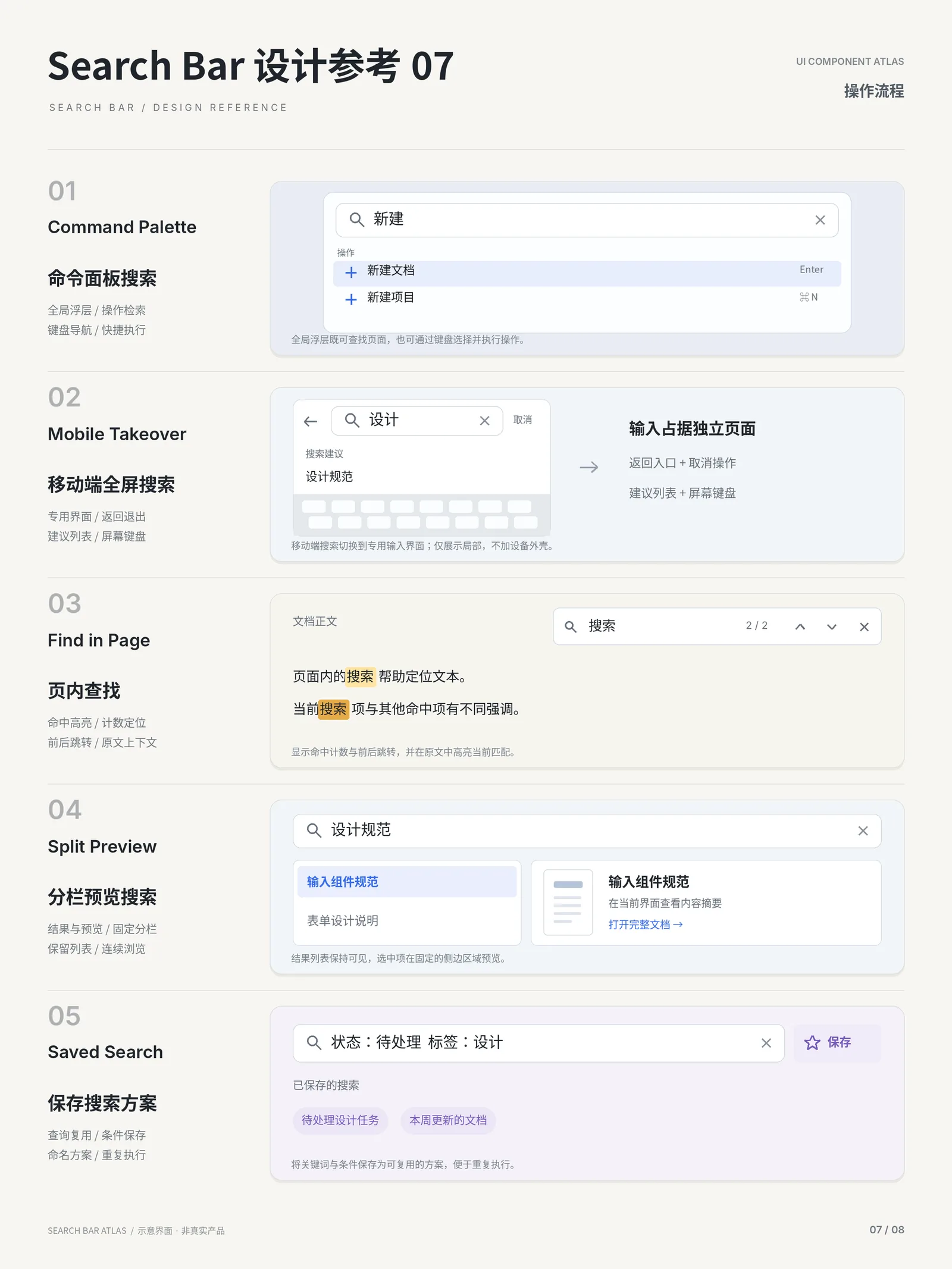Click the 已保存的搜索 section label
Screen dimensions: 952x1269
326,1085
